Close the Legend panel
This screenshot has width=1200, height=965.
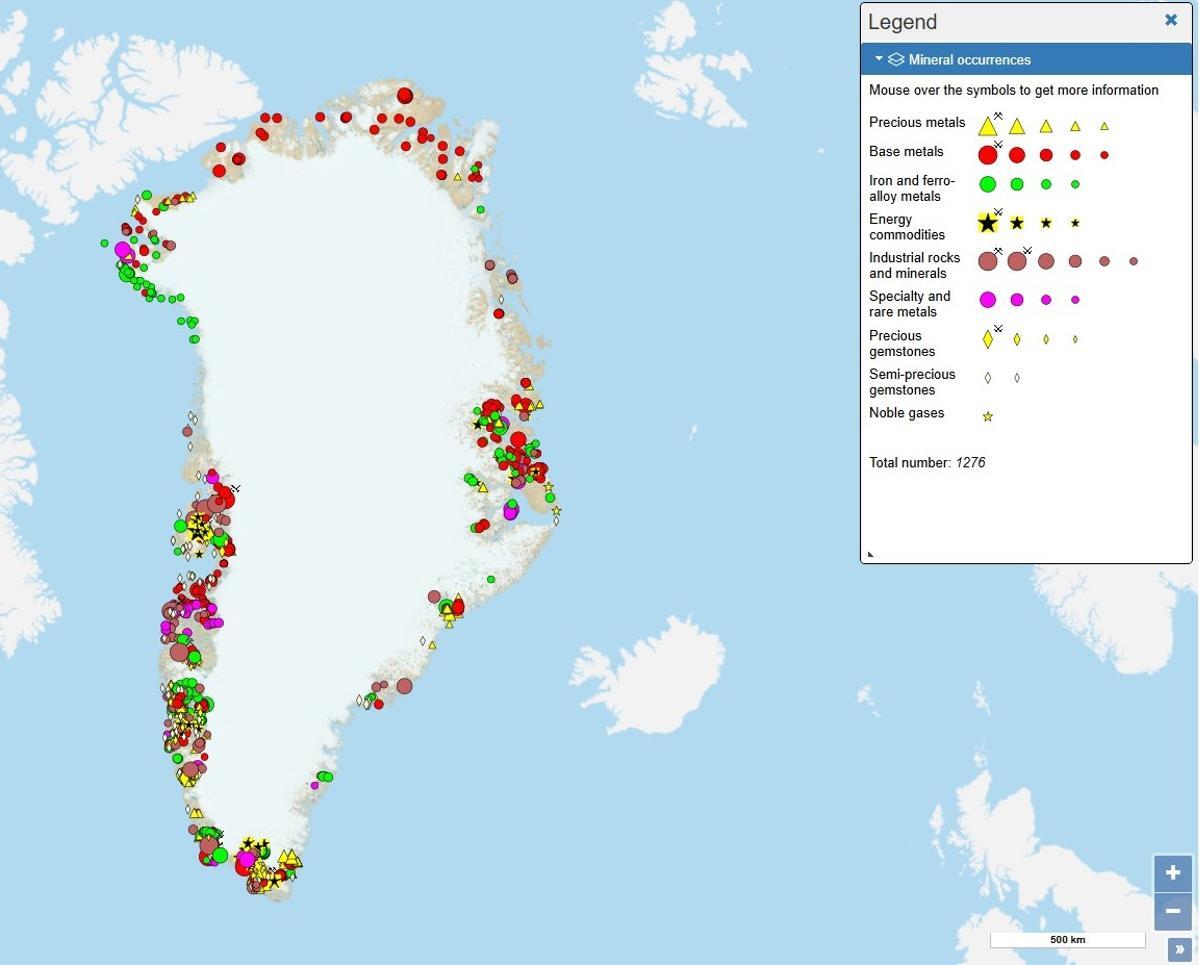(1171, 20)
